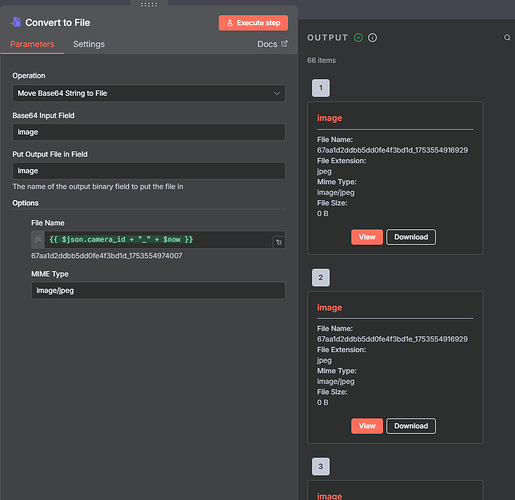Open the Operation dropdown
The image size is (515, 500).
(149, 93)
